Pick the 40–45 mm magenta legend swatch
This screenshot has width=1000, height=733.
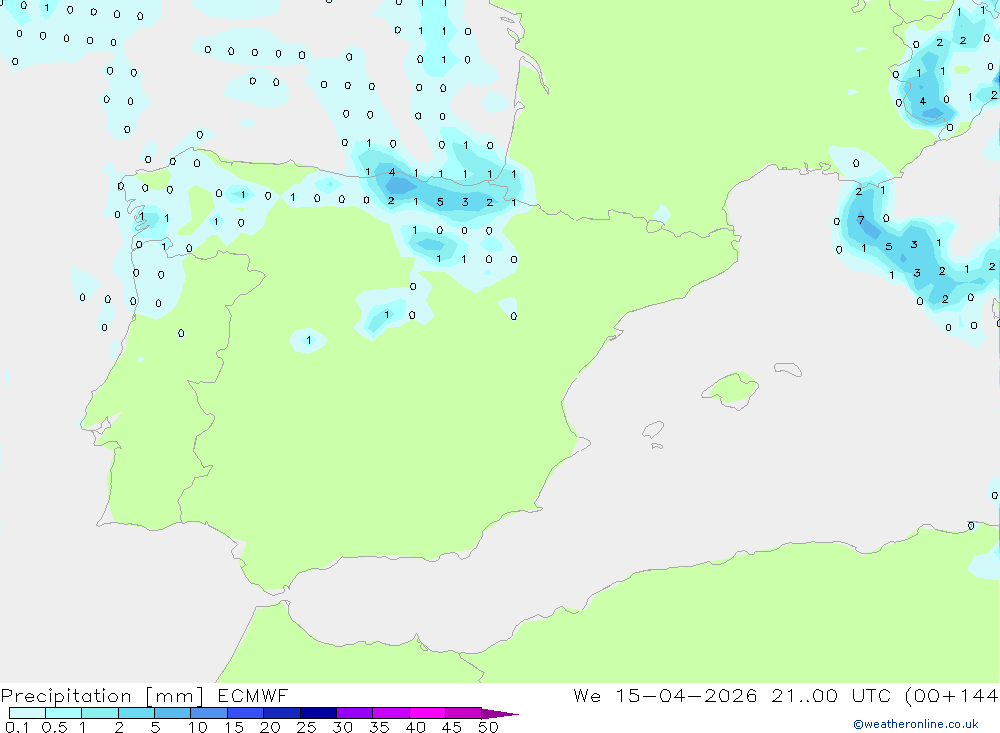(x=427, y=713)
